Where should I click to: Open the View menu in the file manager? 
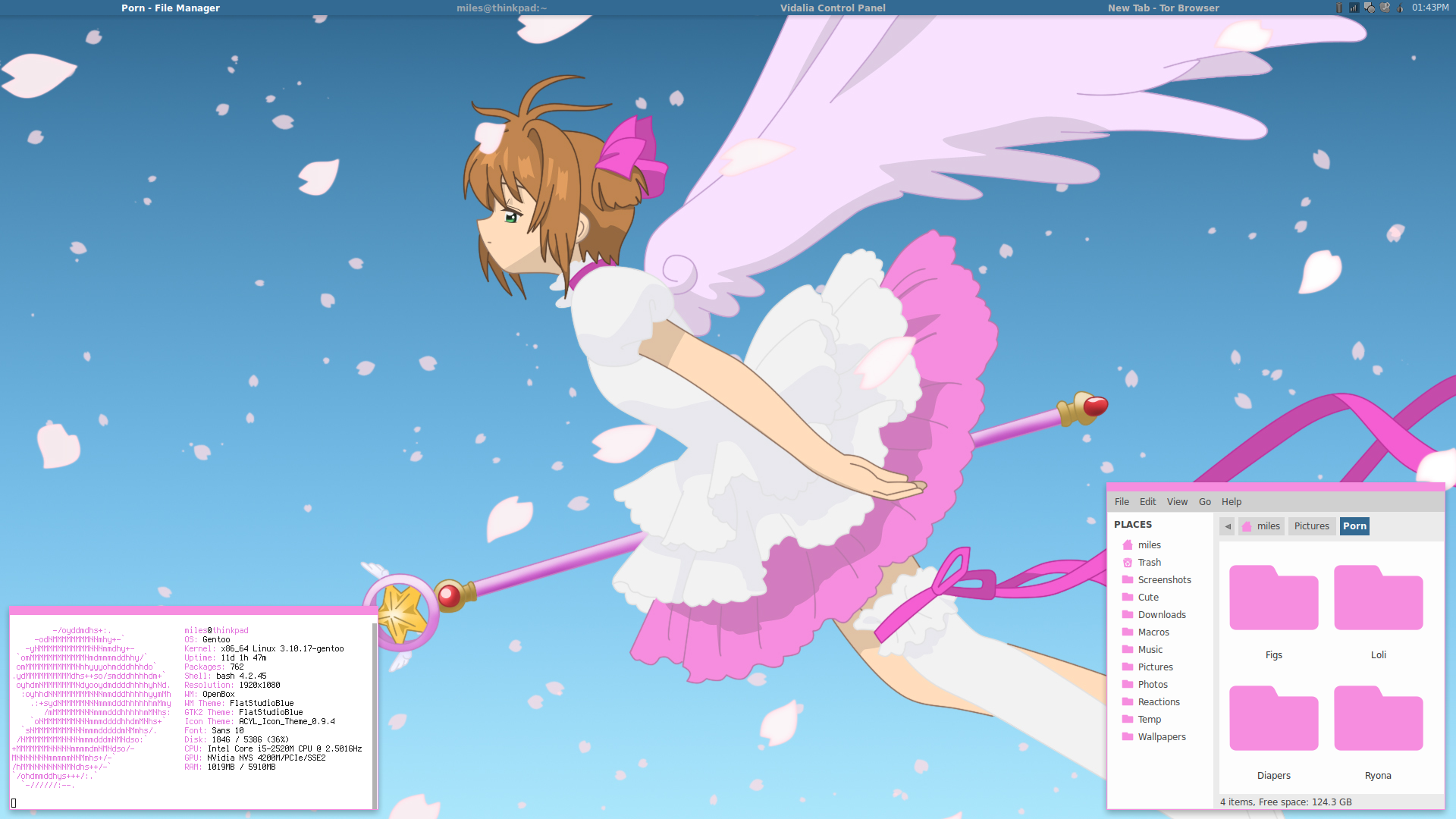click(1177, 502)
